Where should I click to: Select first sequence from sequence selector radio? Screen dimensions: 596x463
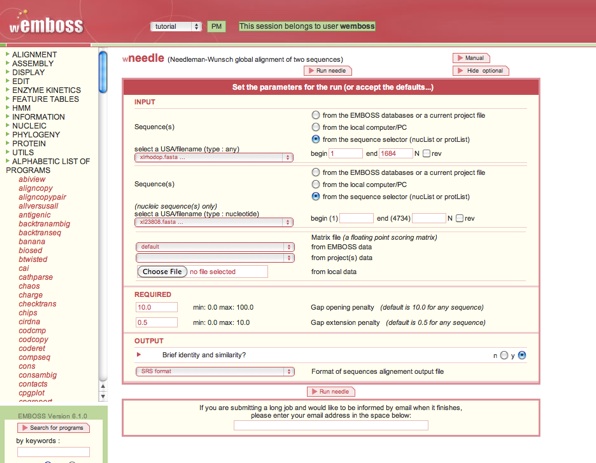315,139
